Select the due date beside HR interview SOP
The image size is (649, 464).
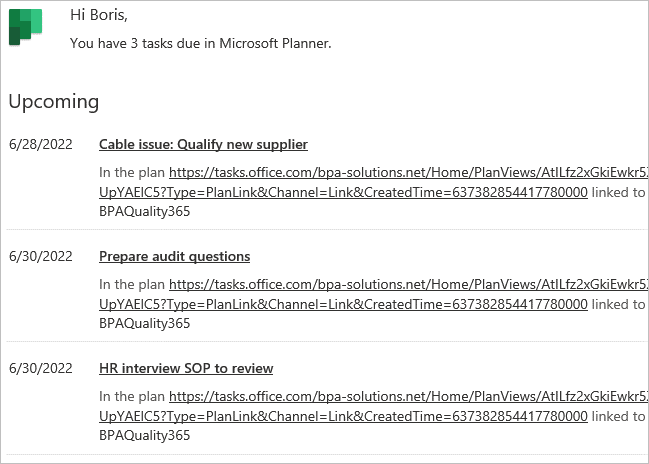coord(41,368)
